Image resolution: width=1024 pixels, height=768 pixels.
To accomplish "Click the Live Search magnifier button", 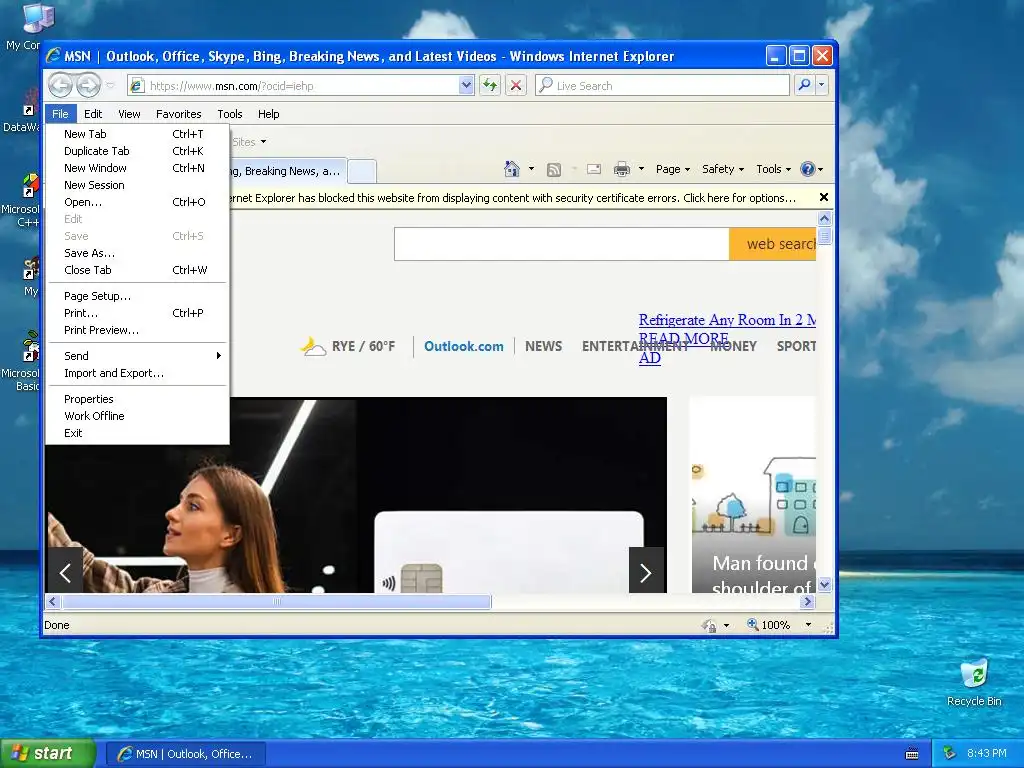I will pos(805,85).
